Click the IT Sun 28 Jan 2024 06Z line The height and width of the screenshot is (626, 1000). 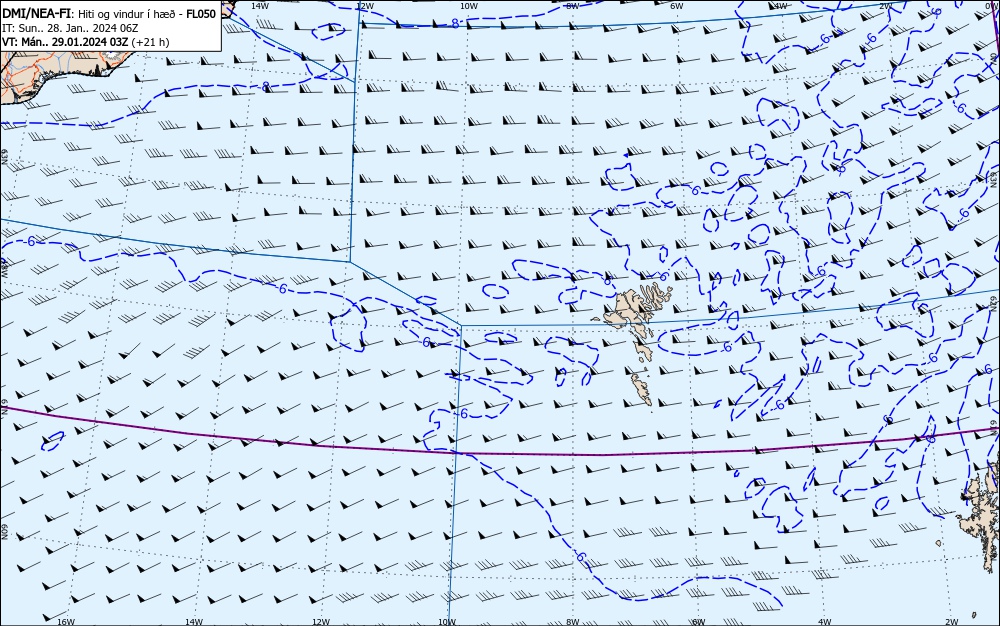(x=70, y=28)
